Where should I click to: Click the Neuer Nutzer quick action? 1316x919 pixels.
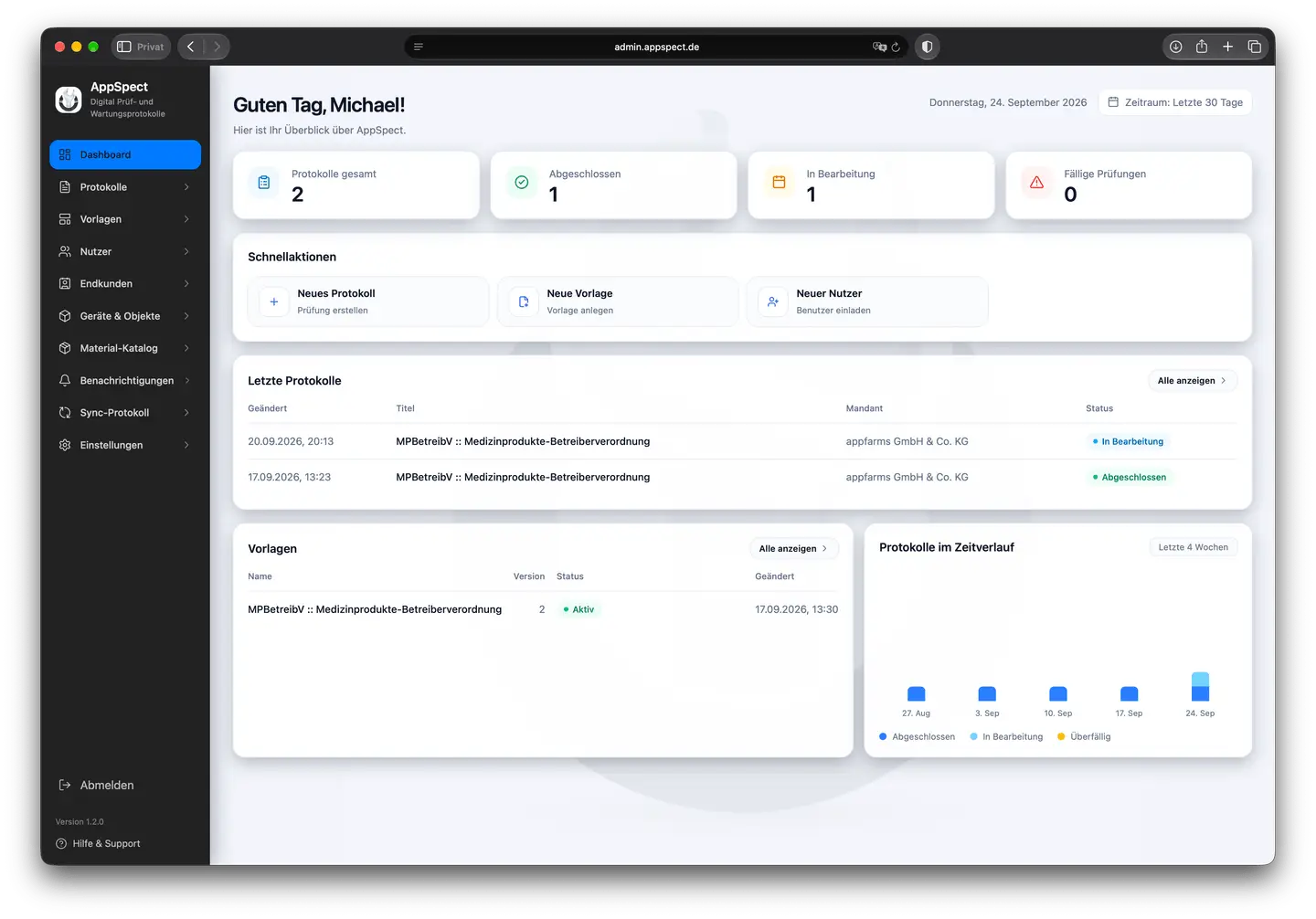click(x=867, y=301)
